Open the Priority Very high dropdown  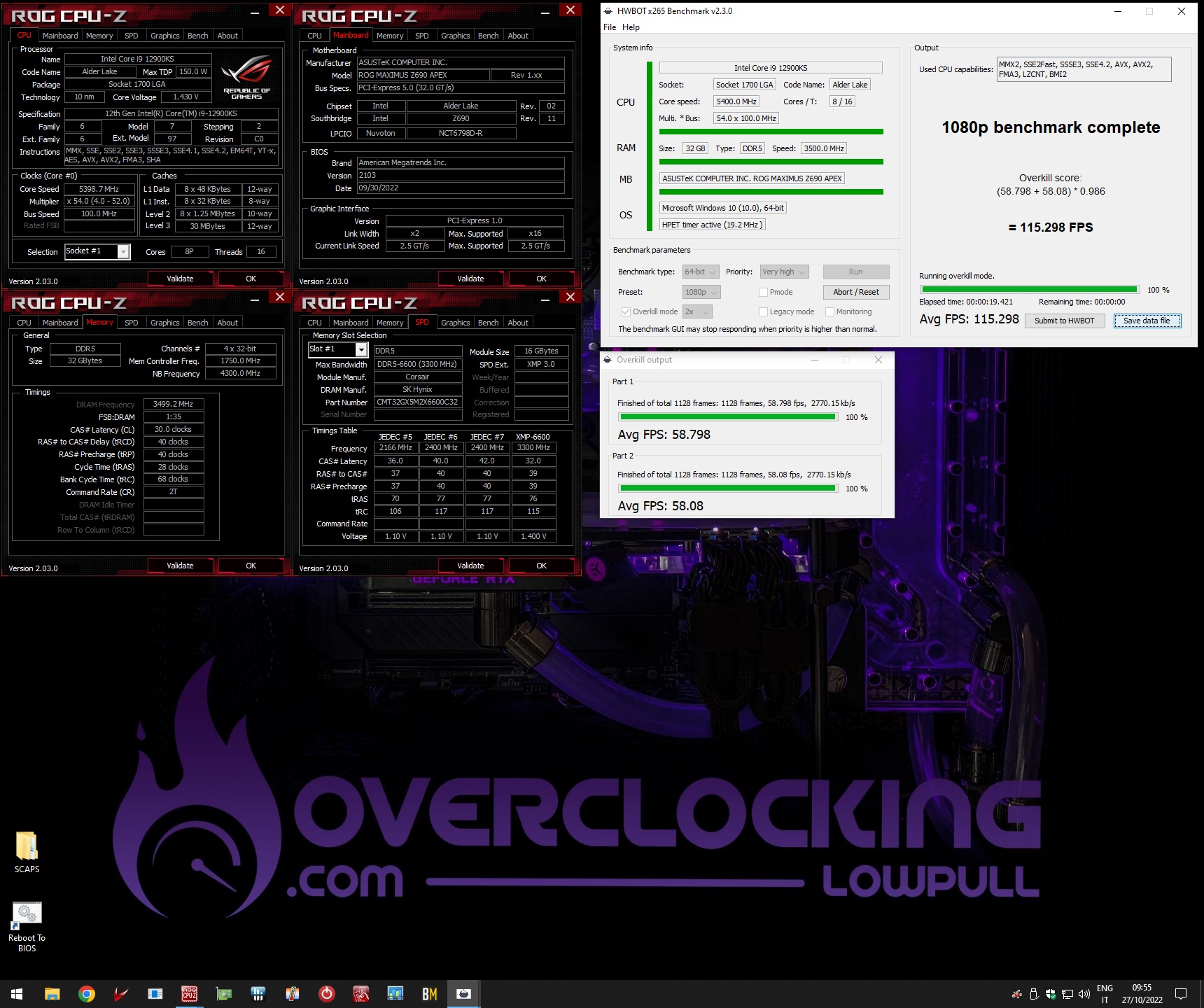click(785, 272)
